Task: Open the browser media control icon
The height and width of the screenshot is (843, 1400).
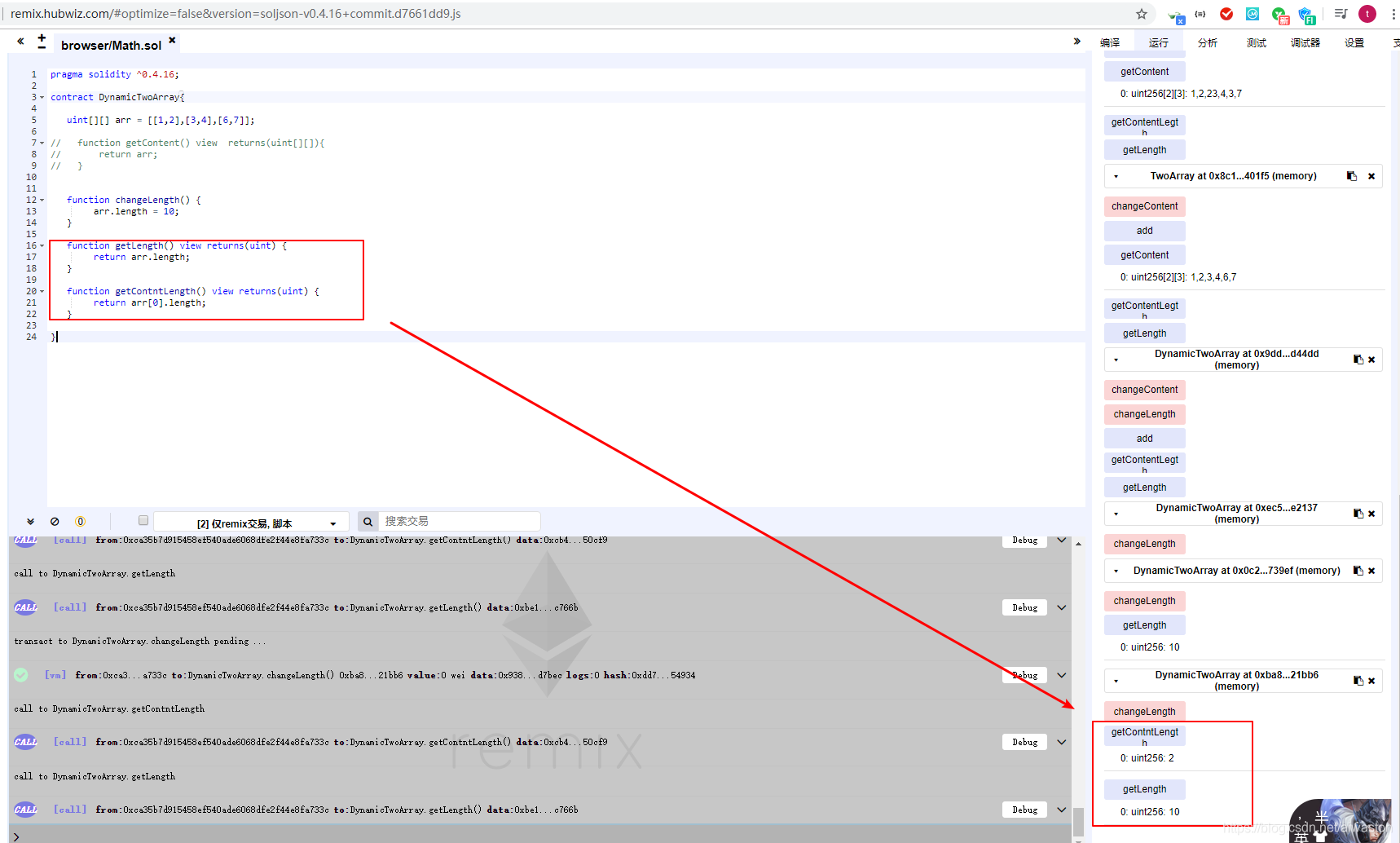Action: click(x=1341, y=14)
